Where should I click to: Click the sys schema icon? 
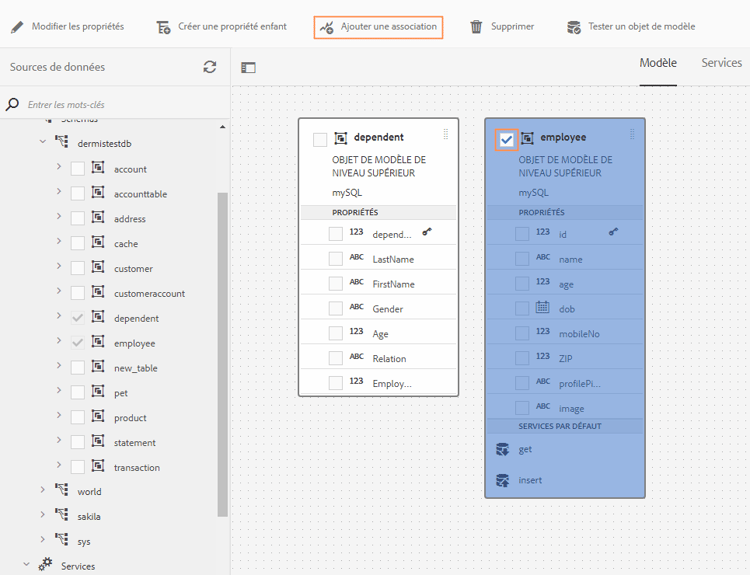pos(61,539)
